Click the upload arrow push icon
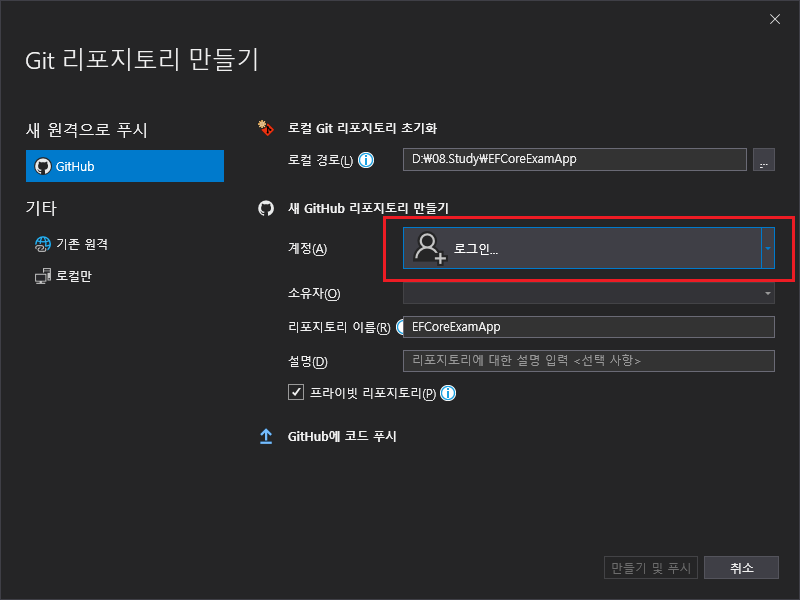The height and width of the screenshot is (600, 800). tap(266, 436)
